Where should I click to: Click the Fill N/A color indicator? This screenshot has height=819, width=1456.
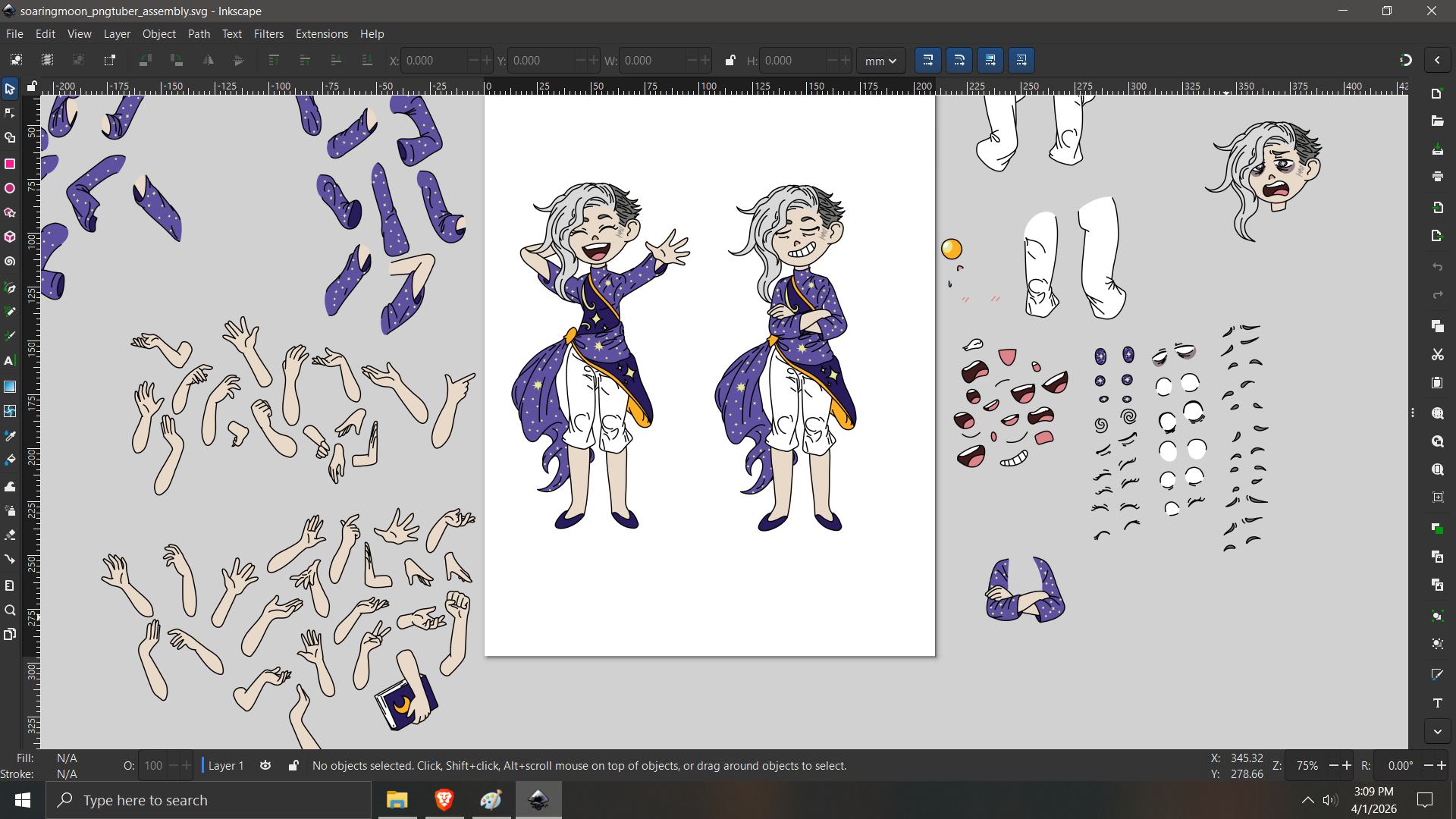tap(67, 758)
